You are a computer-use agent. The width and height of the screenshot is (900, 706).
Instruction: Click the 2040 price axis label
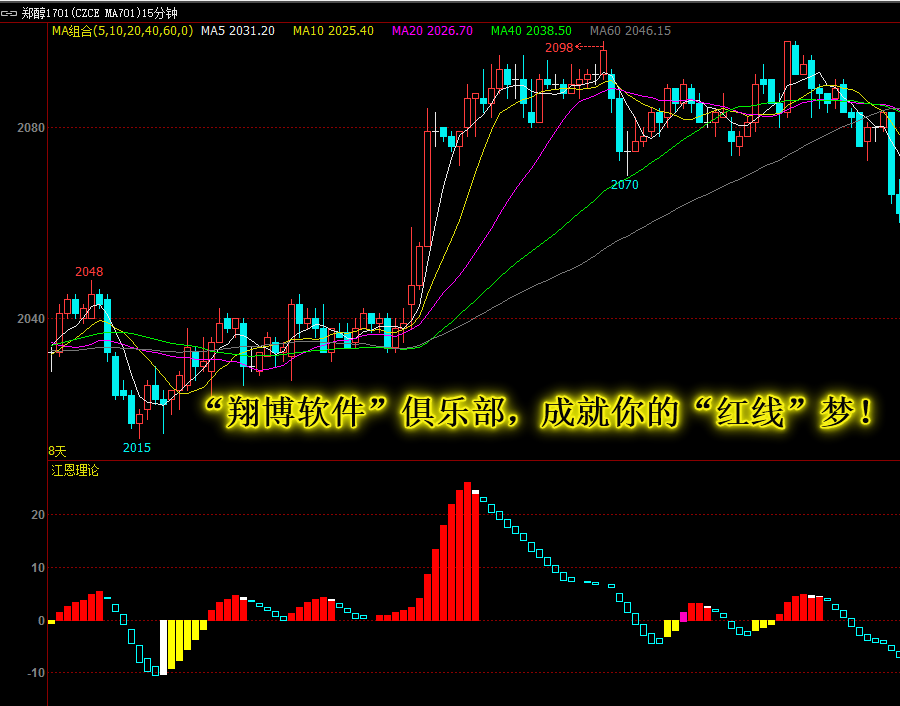31,319
